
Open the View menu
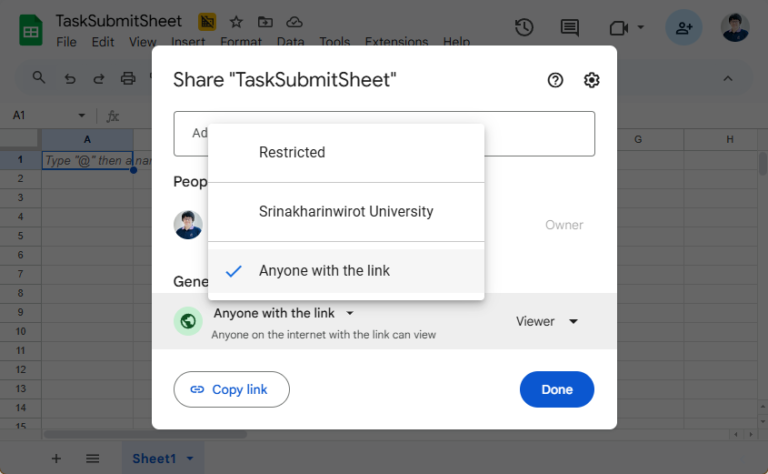coord(143,42)
